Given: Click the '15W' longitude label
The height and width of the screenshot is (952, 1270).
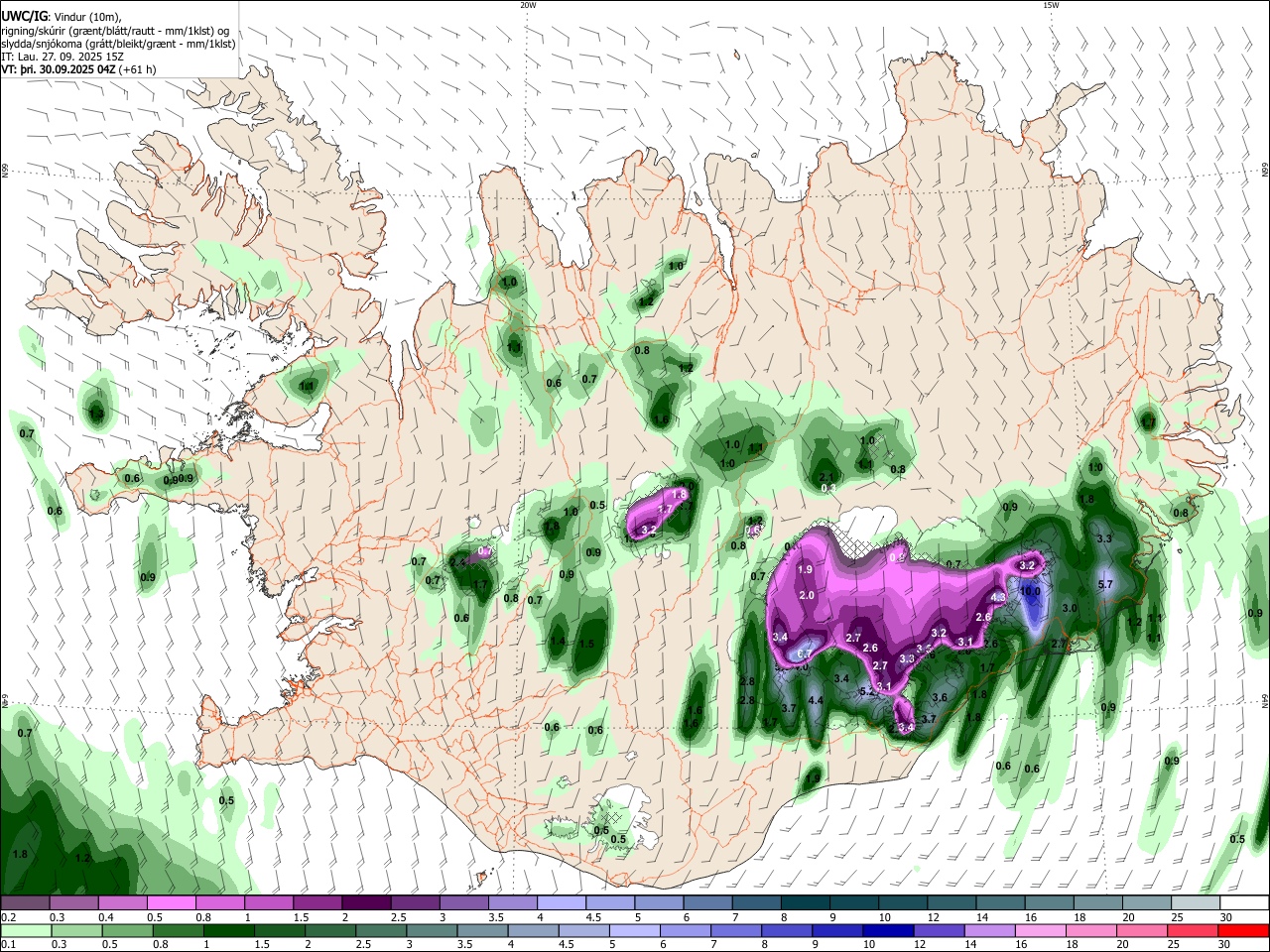Looking at the screenshot, I should click(x=1051, y=5).
